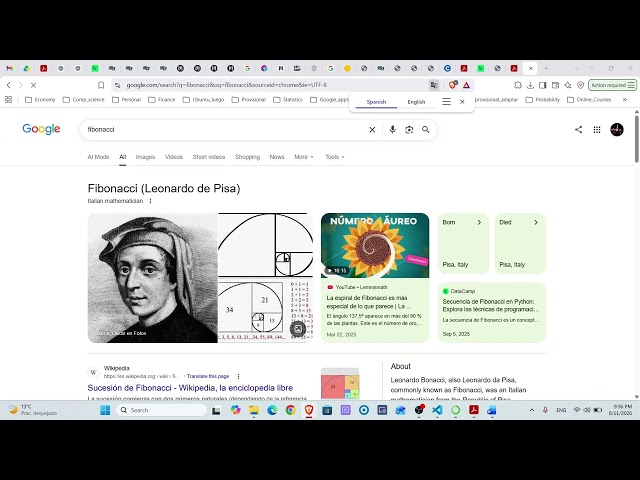
Task: Click the Windows taskbar Search box
Action: pos(161,410)
